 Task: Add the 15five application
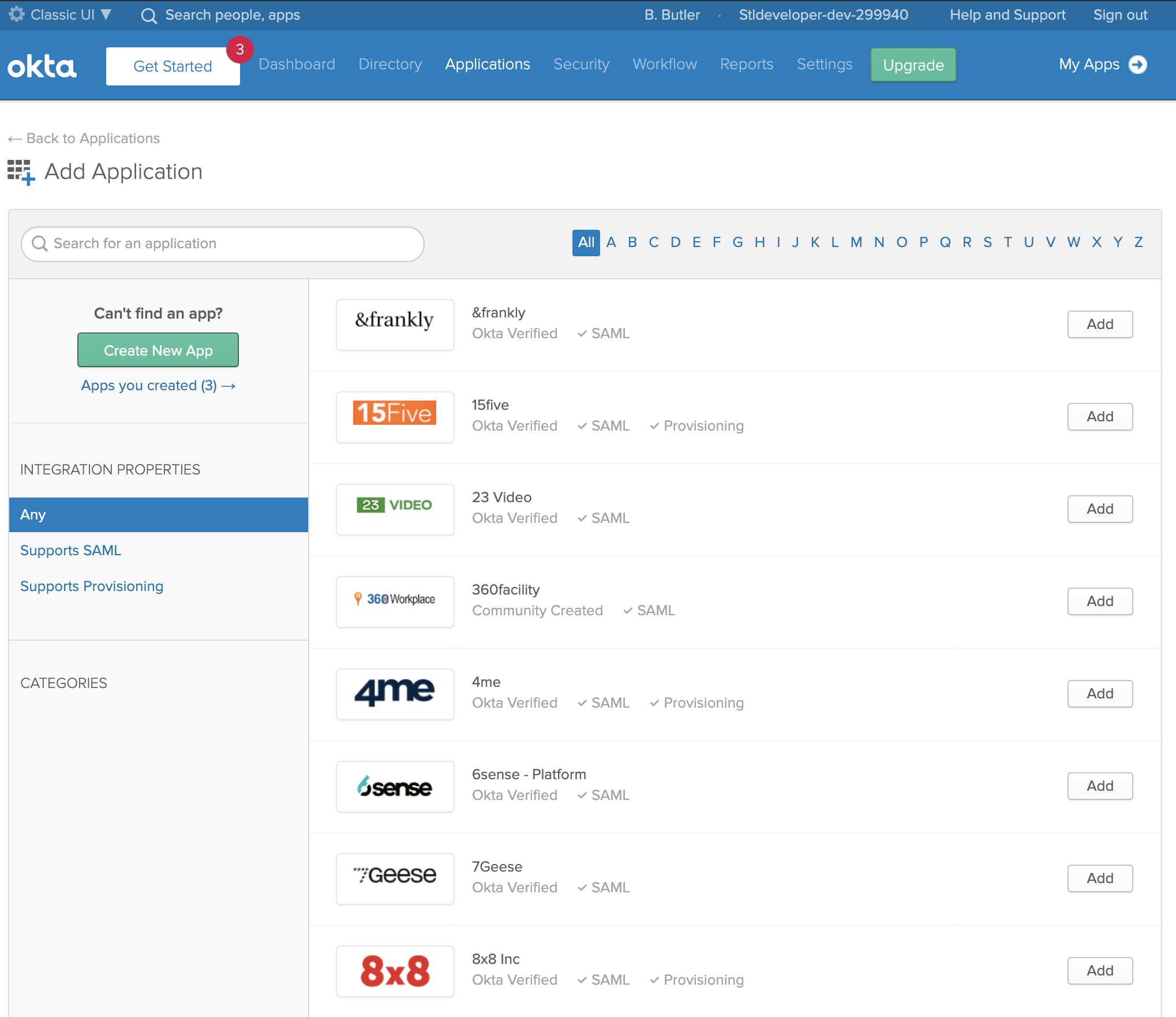click(x=1100, y=417)
